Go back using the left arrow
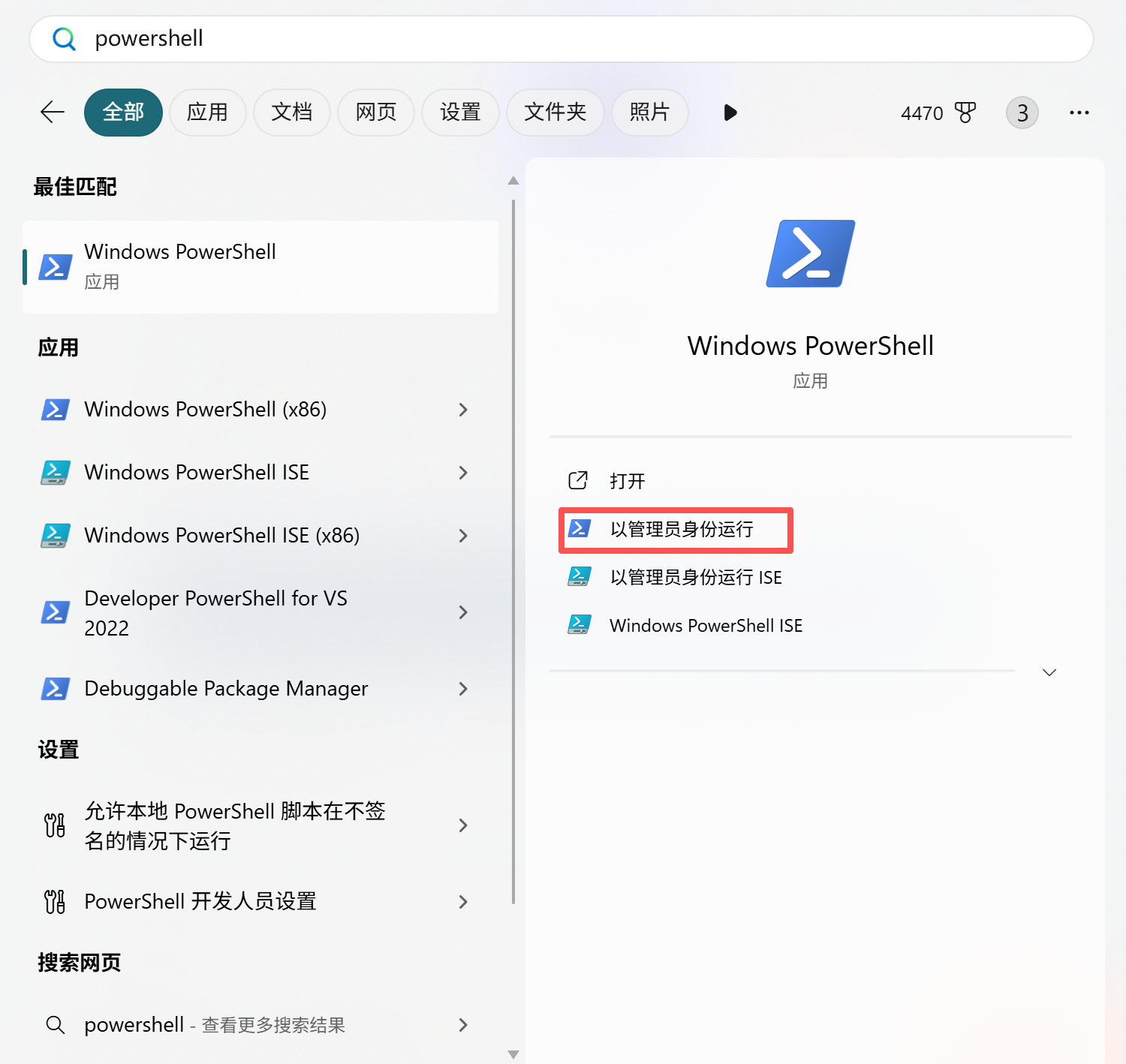This screenshot has height=1064, width=1126. point(53,113)
